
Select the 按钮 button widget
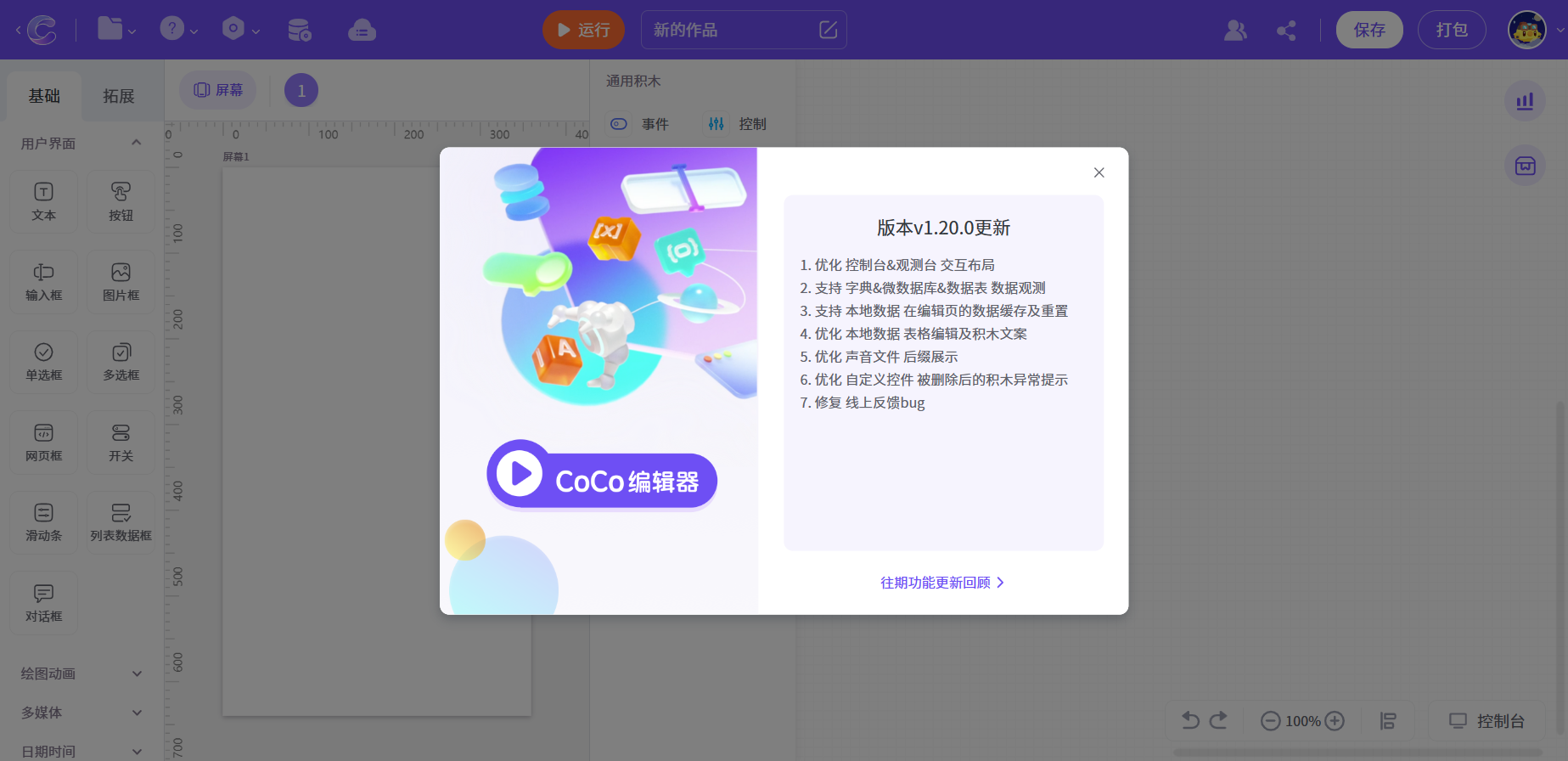121,202
